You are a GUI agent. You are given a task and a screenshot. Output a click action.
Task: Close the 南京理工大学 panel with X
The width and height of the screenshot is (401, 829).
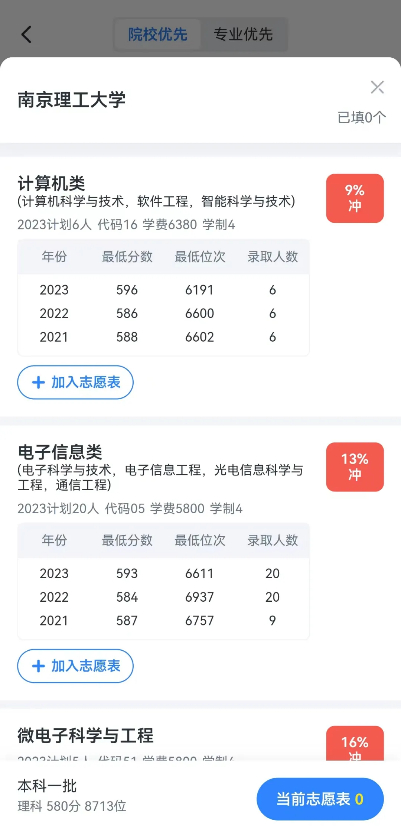point(377,87)
